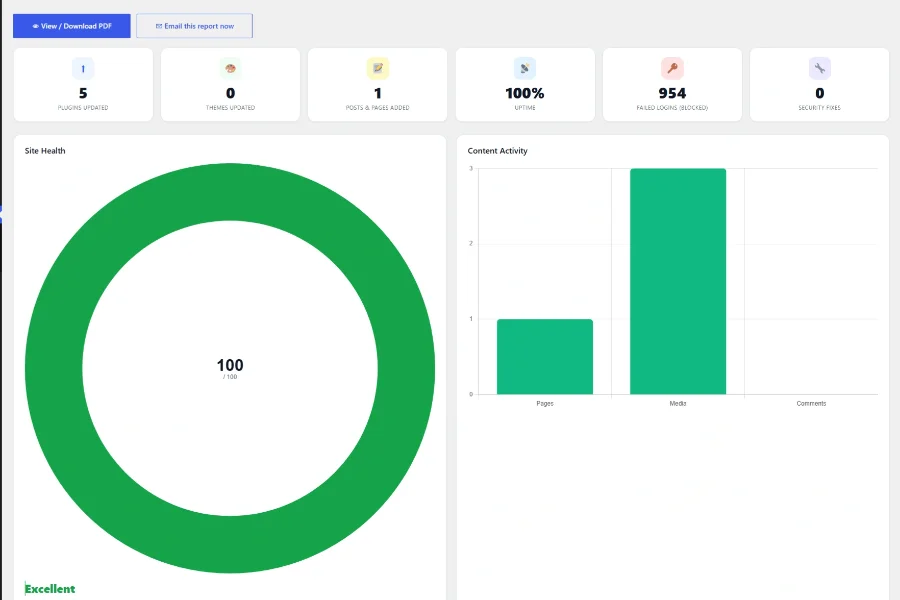Click the Uptime satellite icon
Screen dimensions: 900x600
525,69
